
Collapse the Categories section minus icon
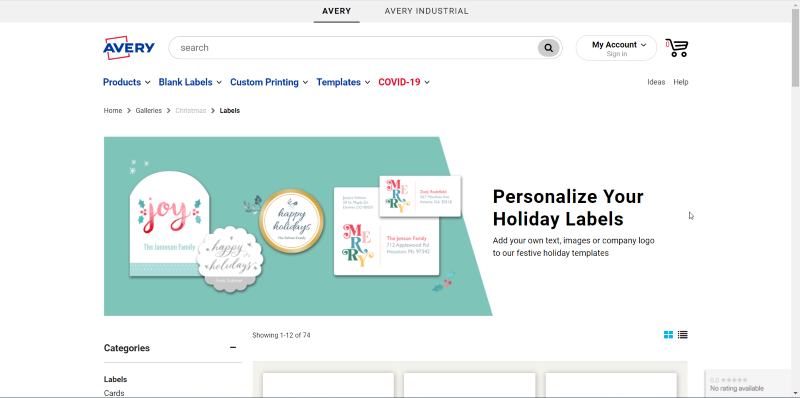[x=233, y=348]
